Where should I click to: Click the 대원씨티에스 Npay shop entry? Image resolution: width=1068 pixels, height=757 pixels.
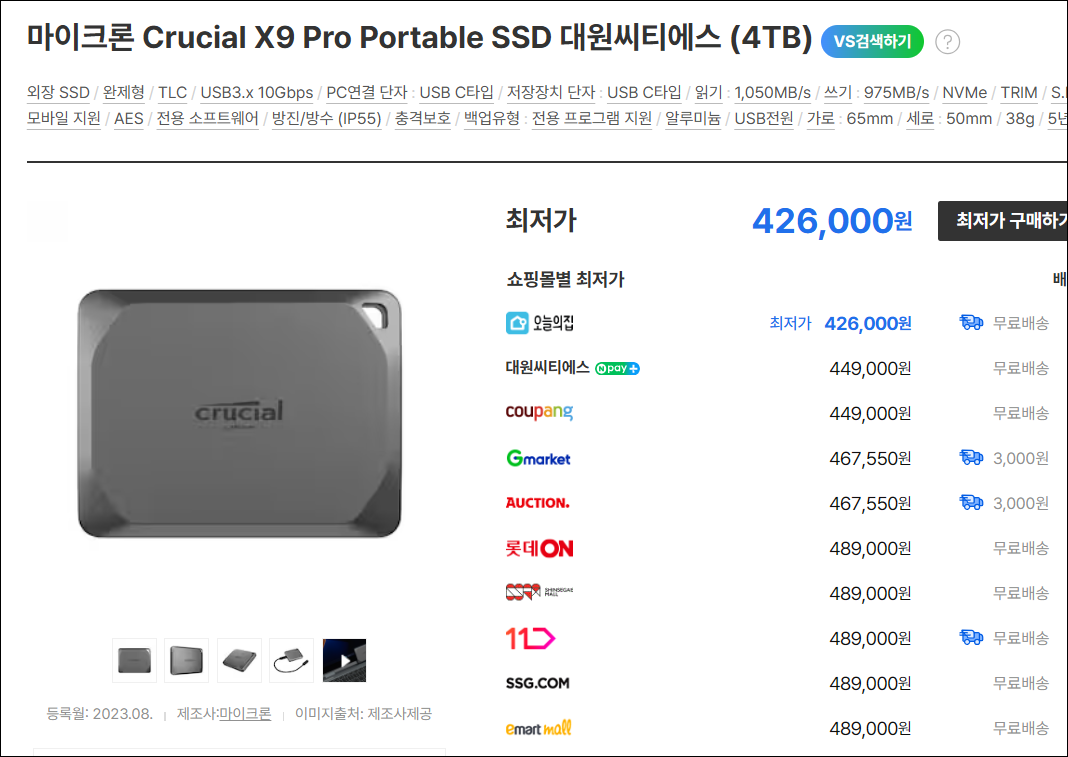tap(573, 368)
